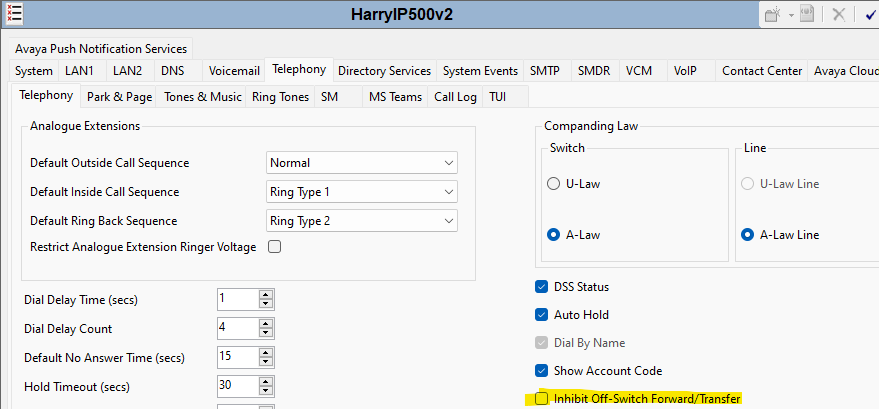Open the Avaya Push Notification Services tab
The image size is (879, 409).
(x=101, y=49)
